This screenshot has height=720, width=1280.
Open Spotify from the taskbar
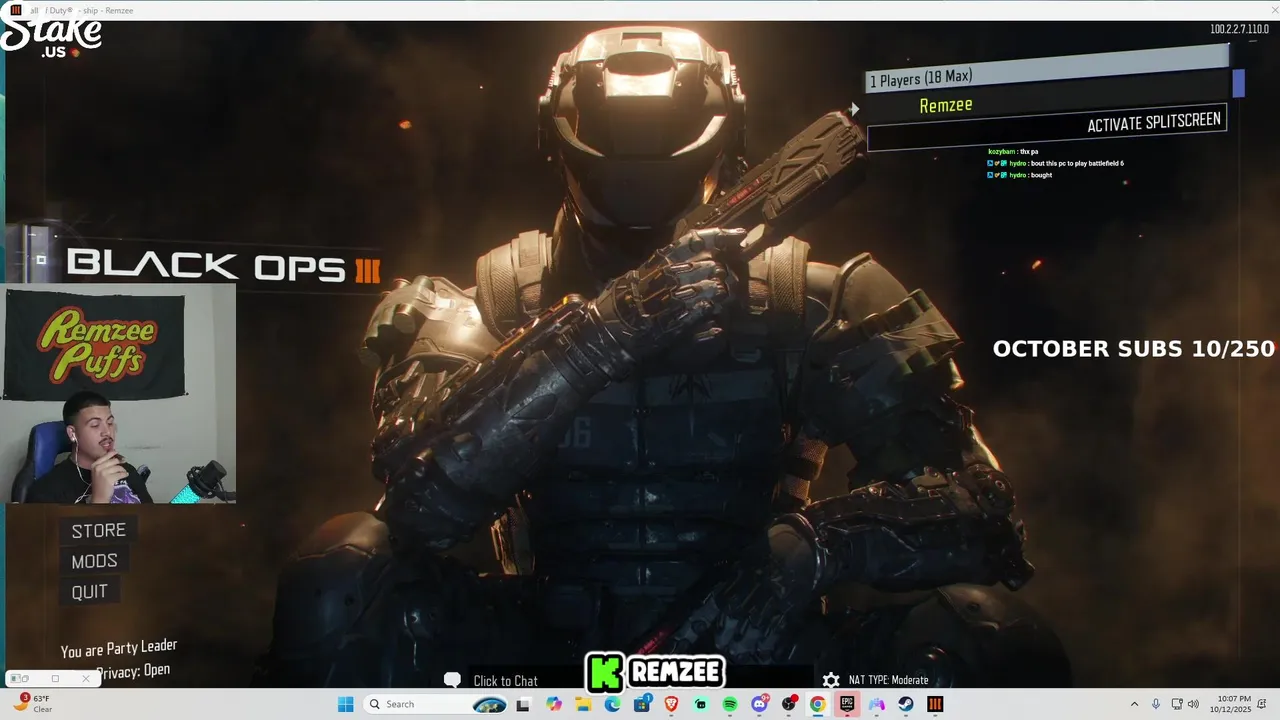pos(730,704)
